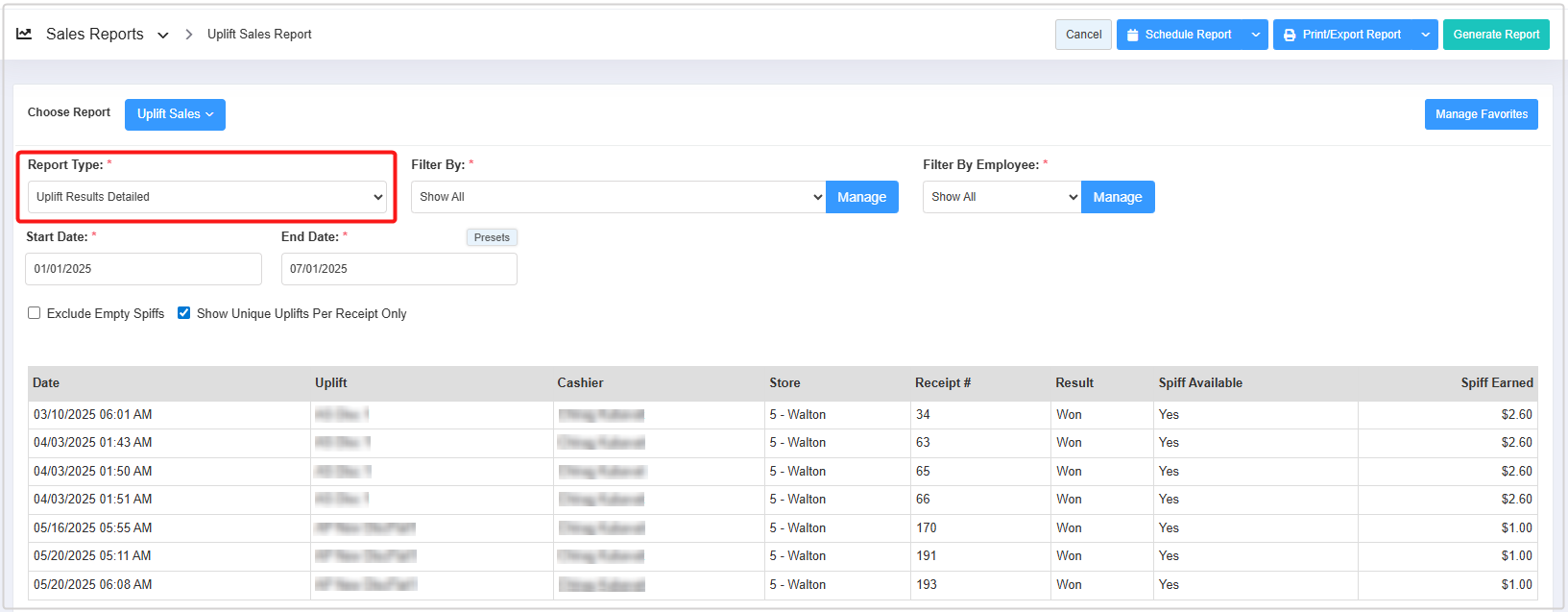The height and width of the screenshot is (612, 1568).
Task: Open the Report Type dropdown
Action: tap(207, 197)
